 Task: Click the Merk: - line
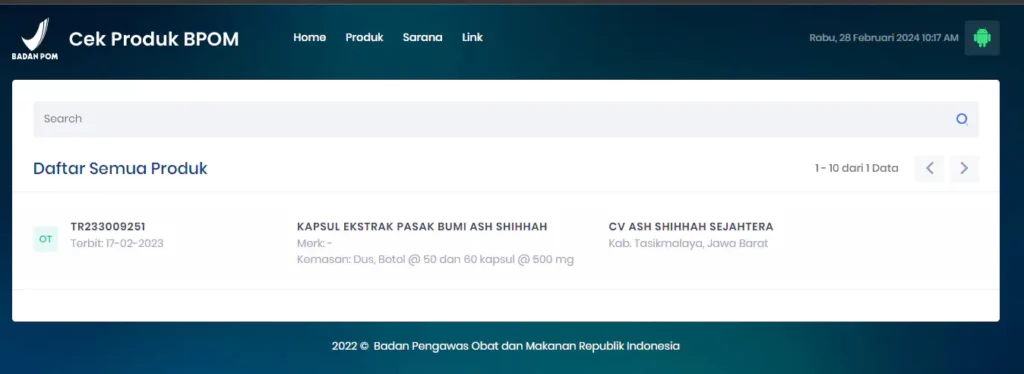click(315, 243)
